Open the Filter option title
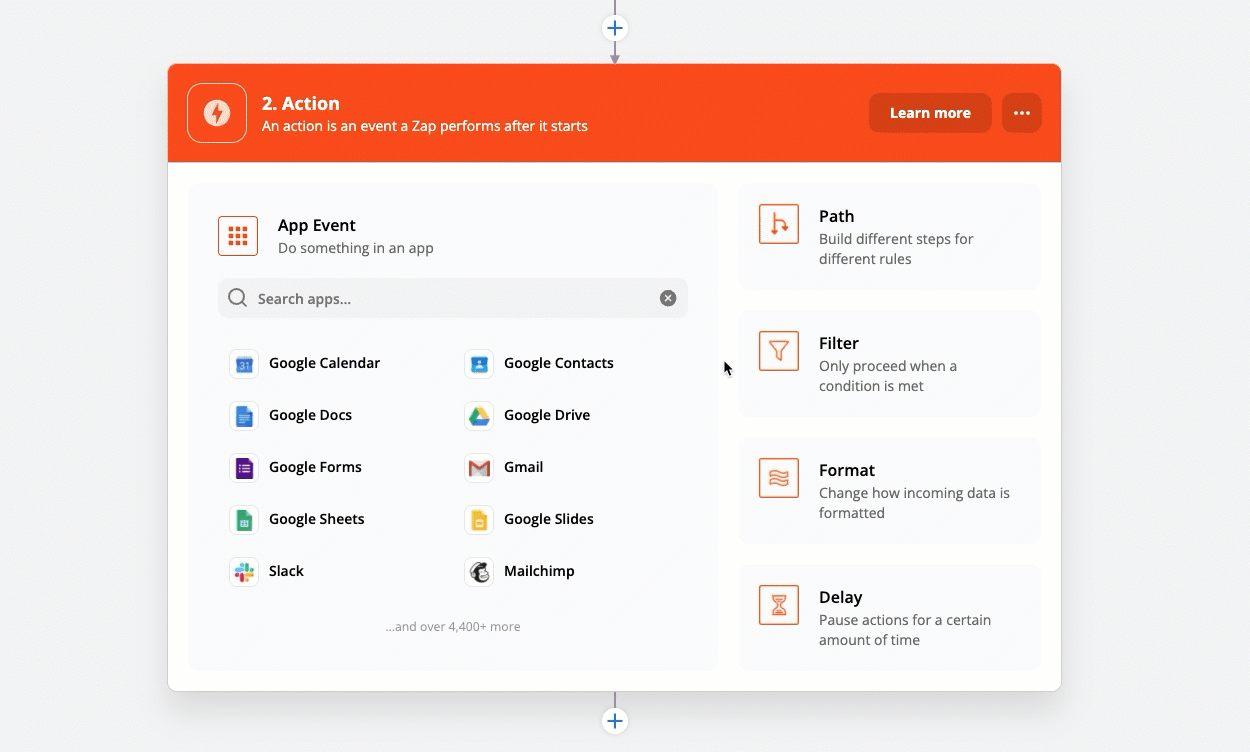 [x=839, y=343]
